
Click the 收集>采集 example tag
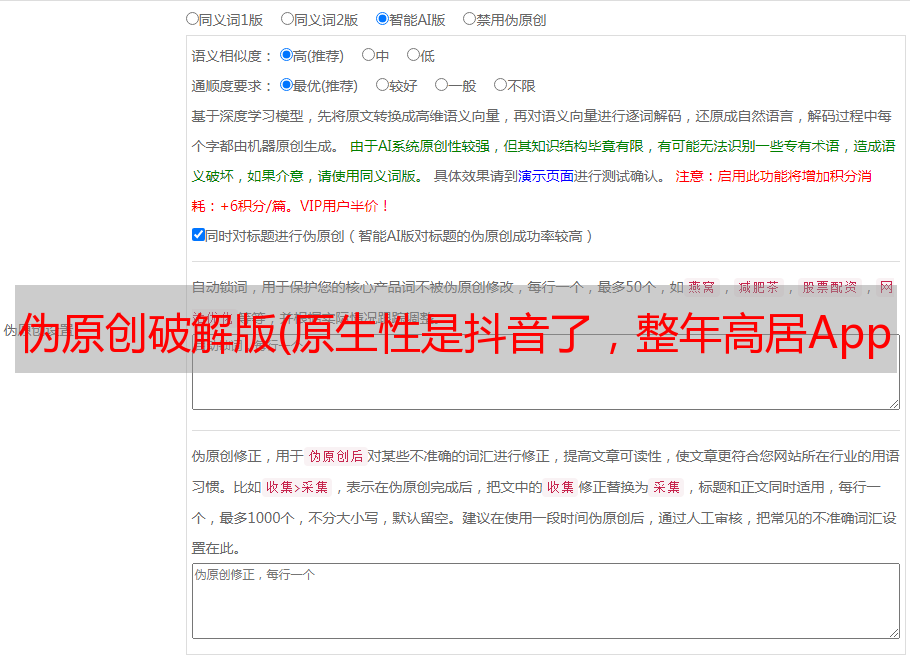click(297, 487)
